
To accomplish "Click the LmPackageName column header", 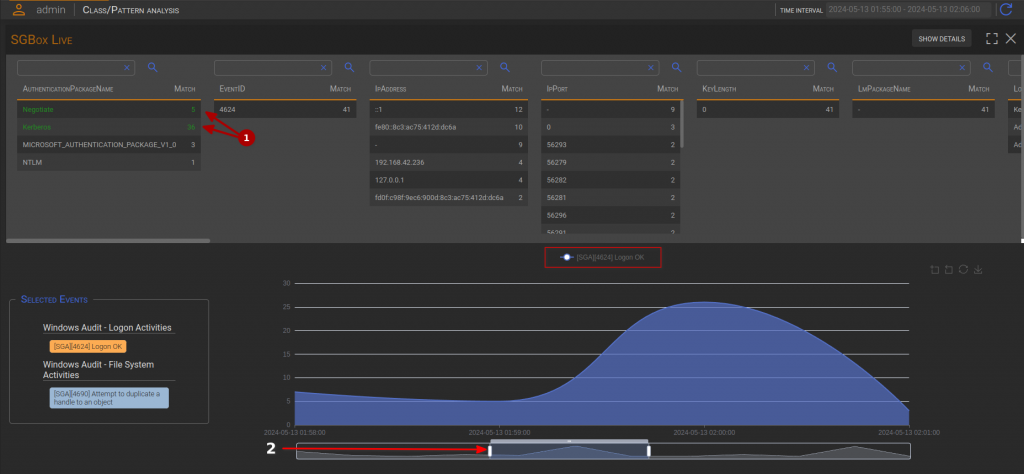I will 884,89.
